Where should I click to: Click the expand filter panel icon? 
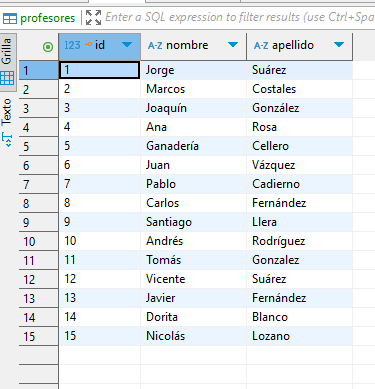click(93, 17)
